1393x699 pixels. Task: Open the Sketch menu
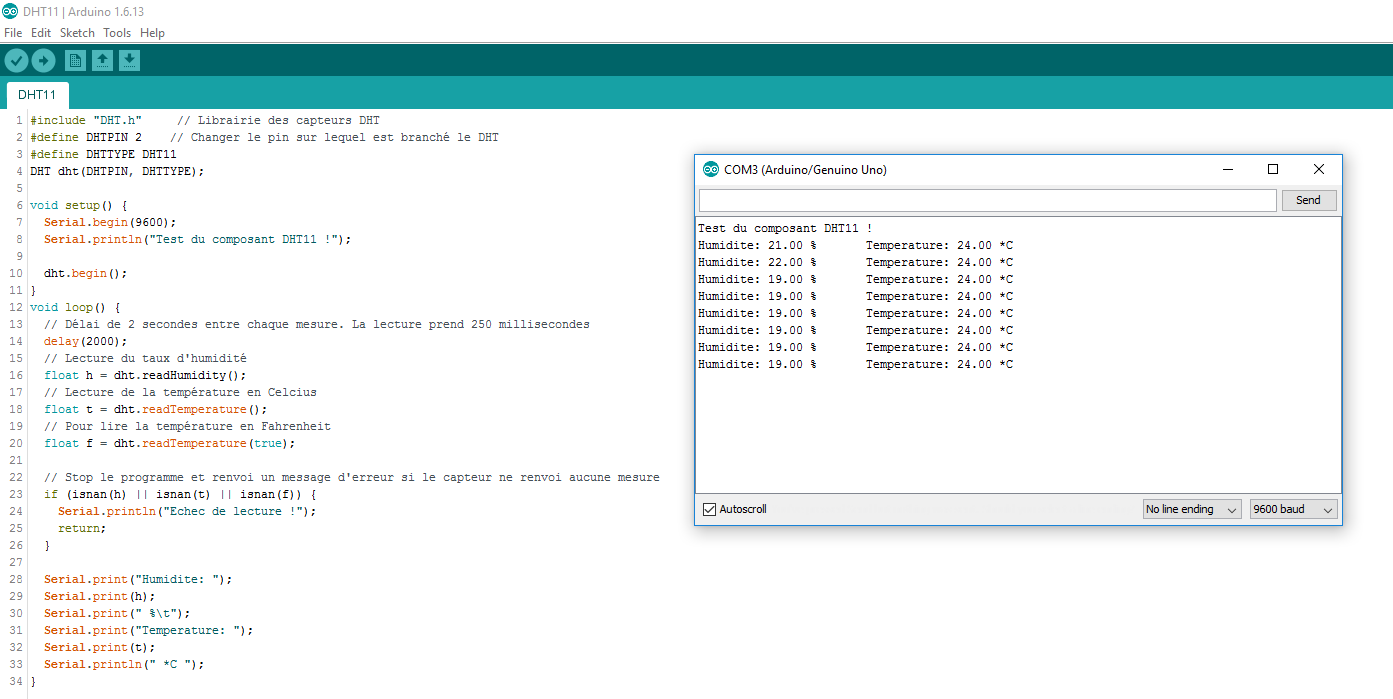[x=77, y=33]
